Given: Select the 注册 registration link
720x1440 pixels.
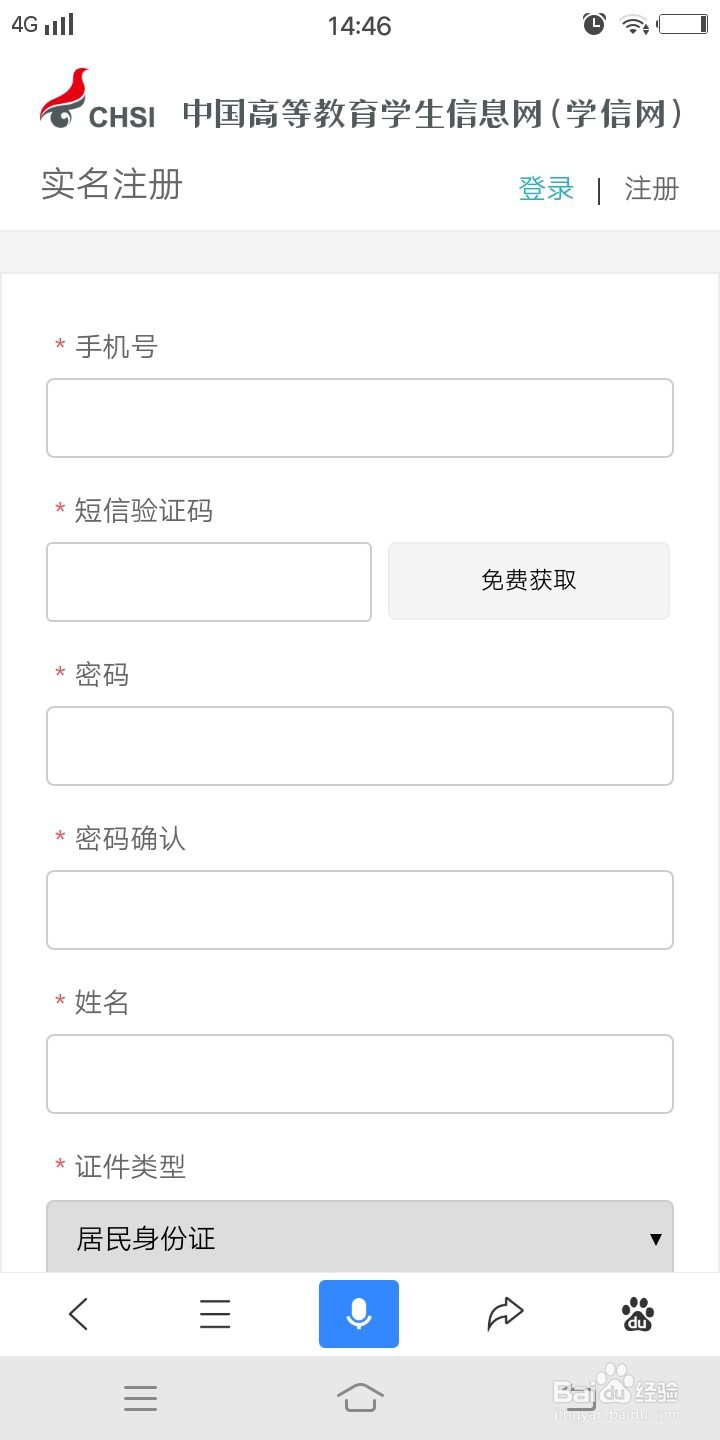Looking at the screenshot, I should tap(652, 190).
